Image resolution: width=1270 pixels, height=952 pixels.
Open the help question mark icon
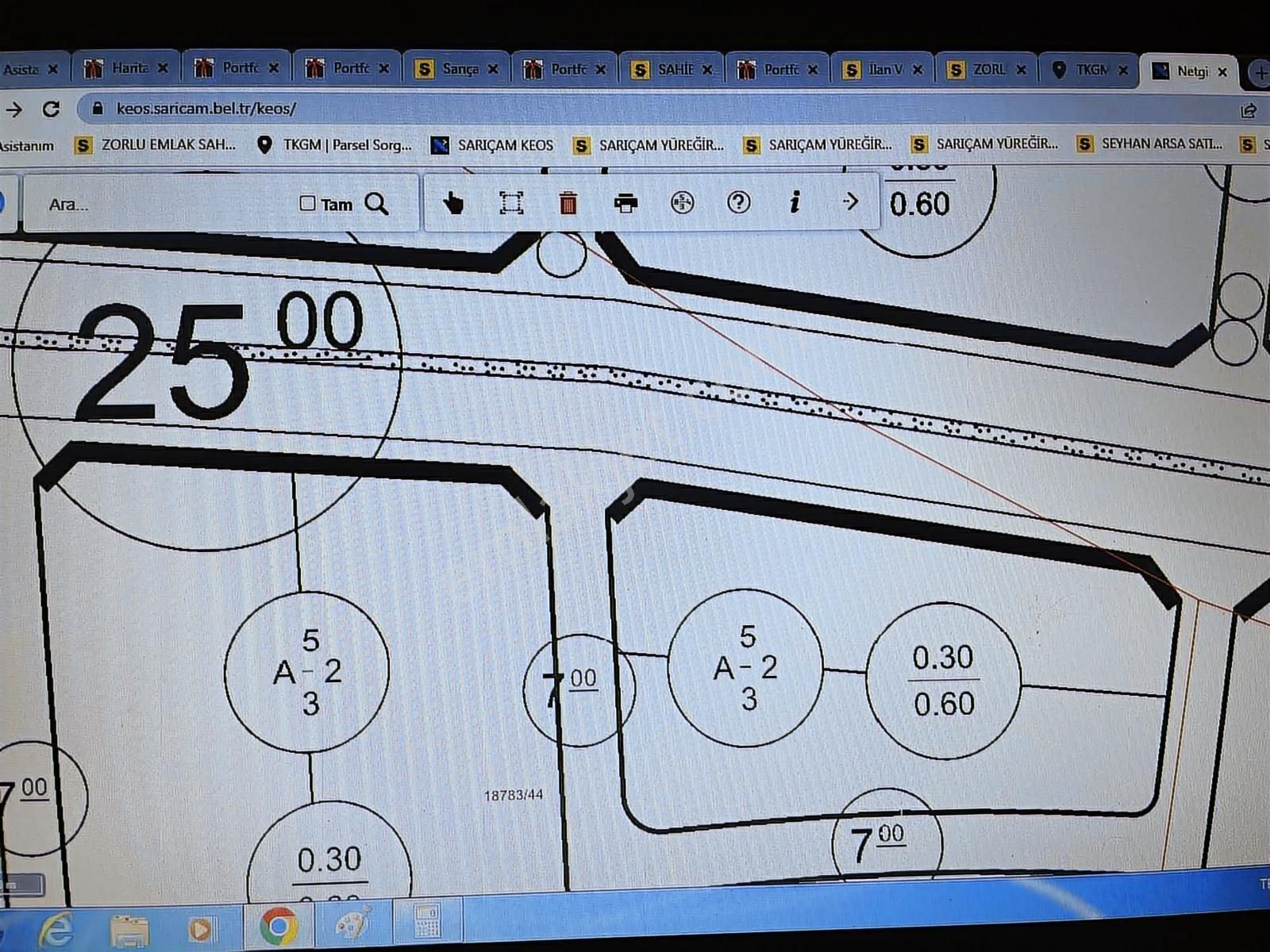pos(738,202)
